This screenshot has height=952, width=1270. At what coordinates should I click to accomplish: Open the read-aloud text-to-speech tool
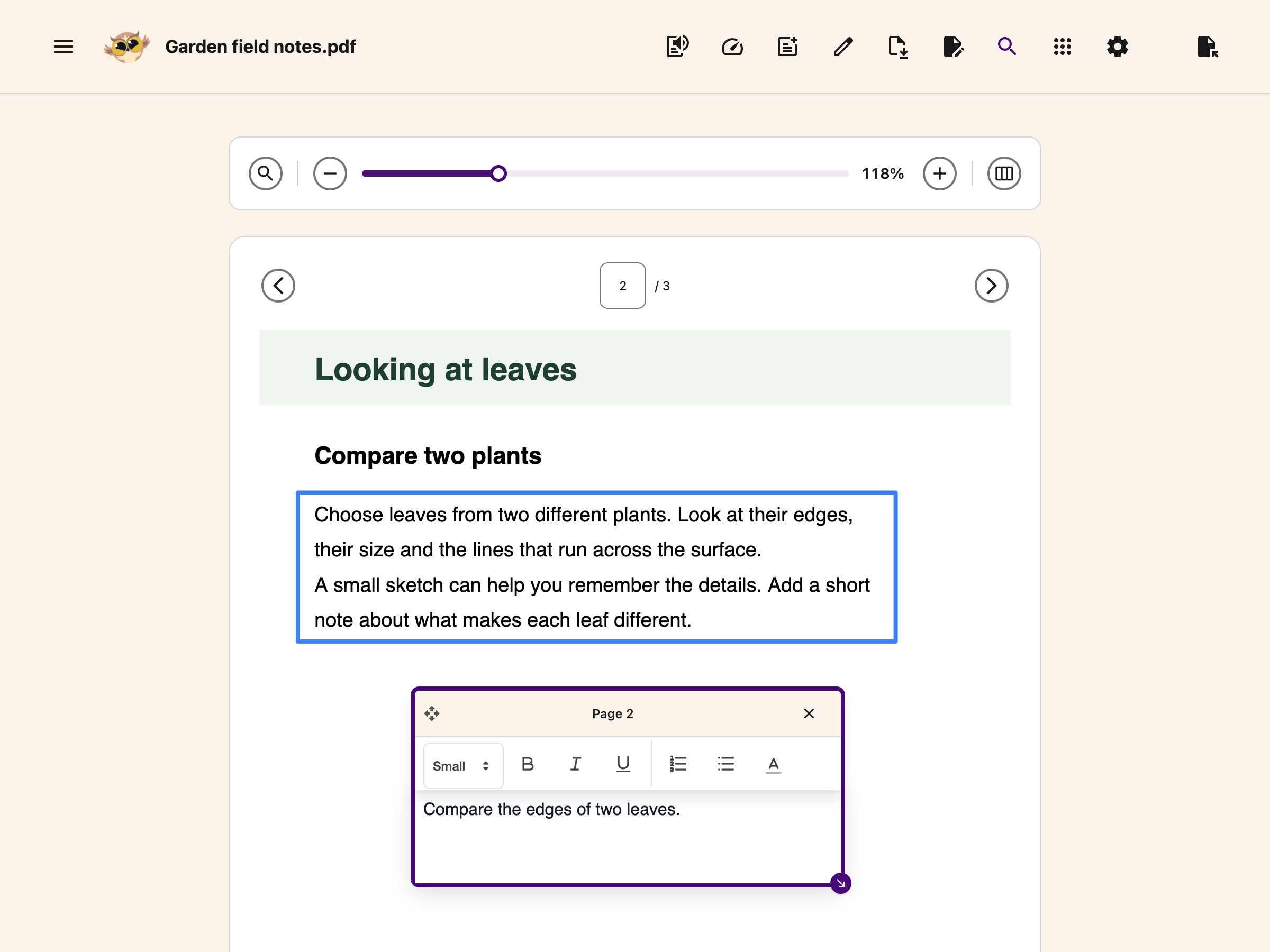click(x=677, y=47)
